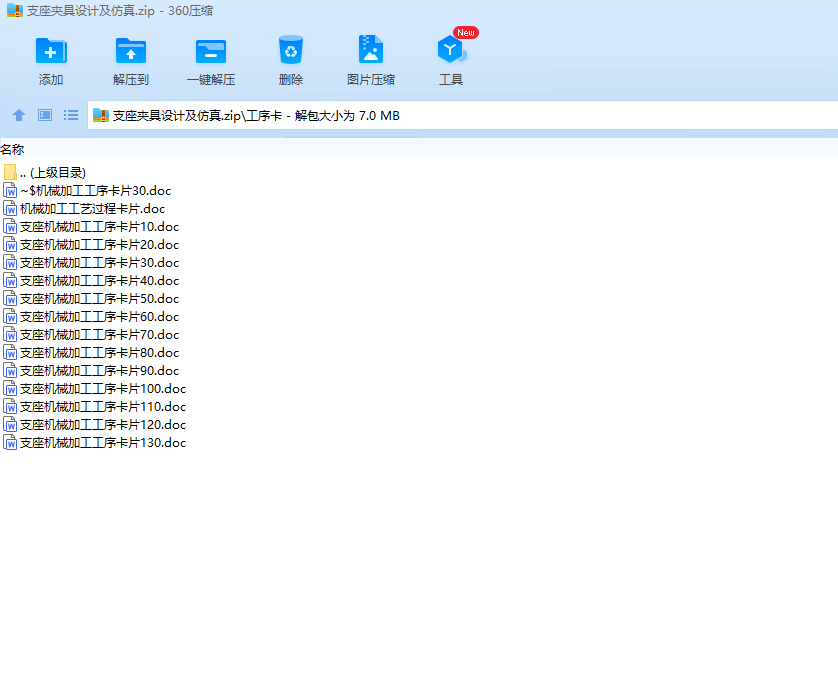This screenshot has height=687, width=838.
Task: Click the Word icon of 支座机械加工工序卡片100.doc
Action: 10,389
